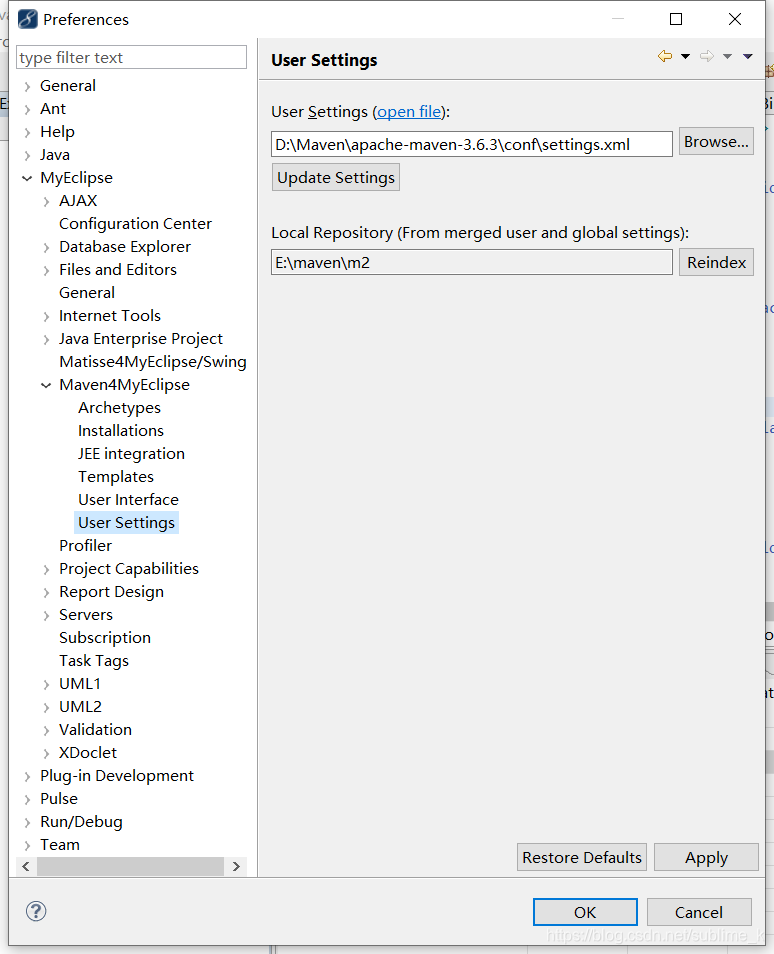774x954 pixels.
Task: Click the back navigation arrow icon
Action: click(664, 56)
